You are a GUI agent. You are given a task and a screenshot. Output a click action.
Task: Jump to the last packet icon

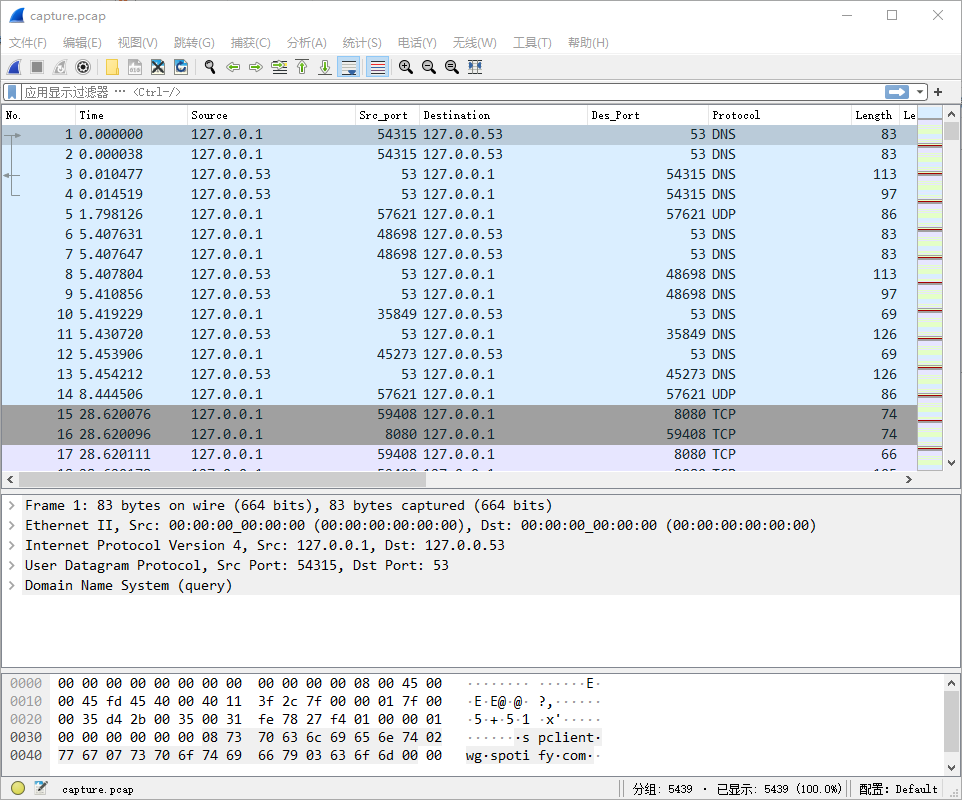325,67
